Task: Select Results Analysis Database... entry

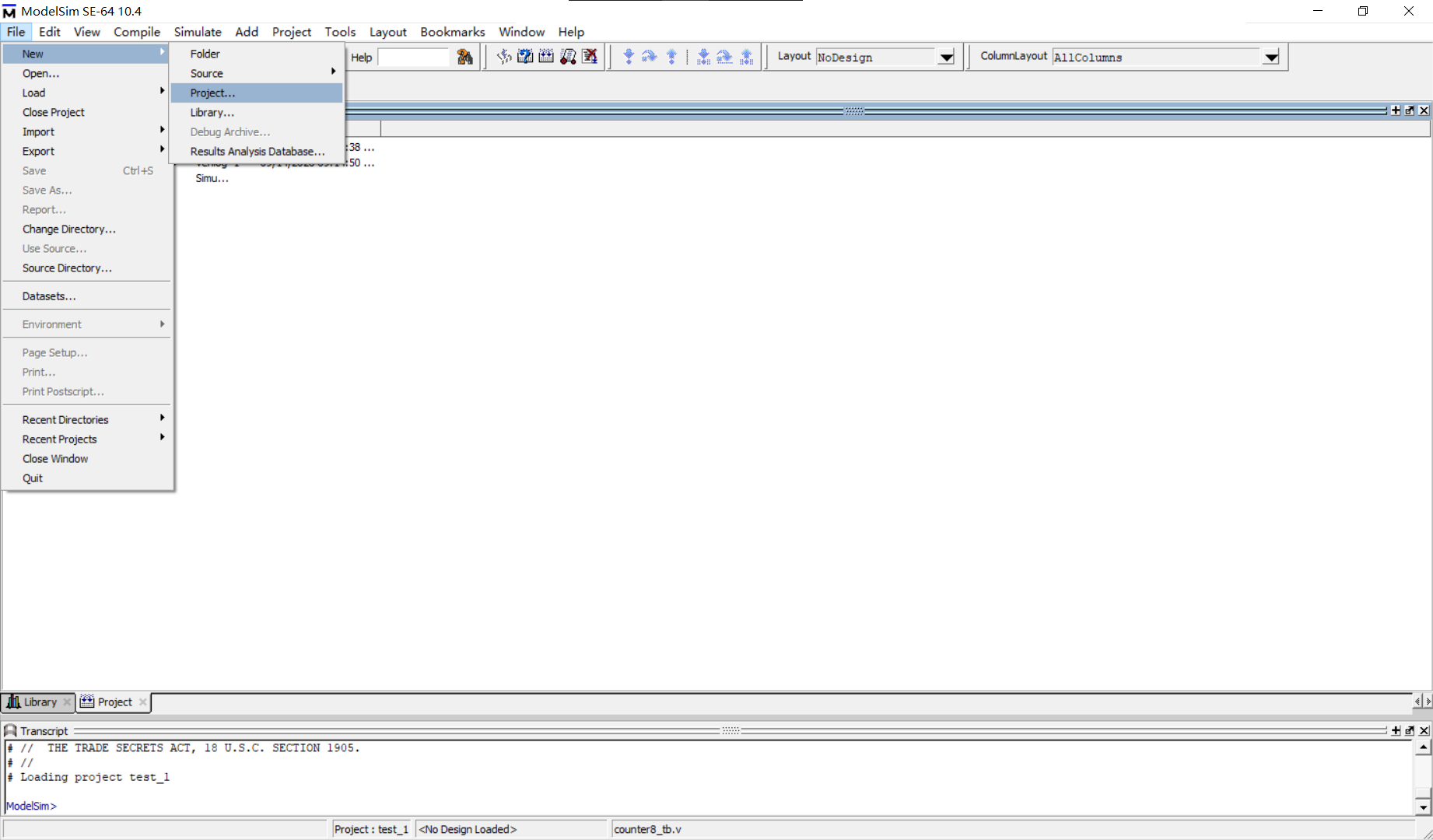Action: 257,151
